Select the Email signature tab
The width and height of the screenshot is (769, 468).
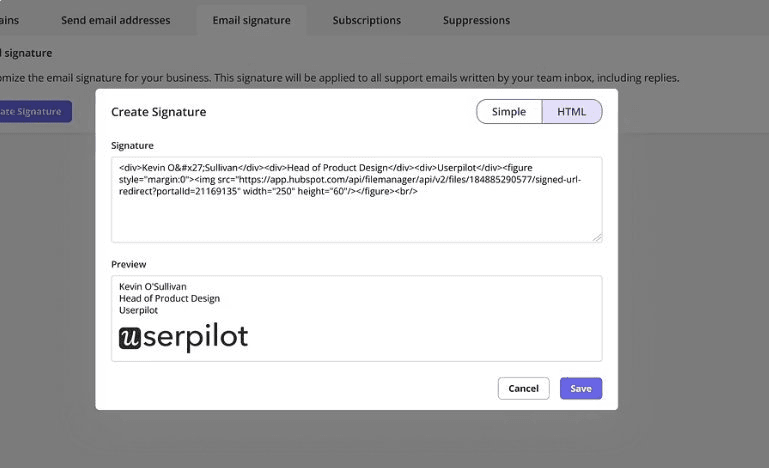[x=251, y=20]
